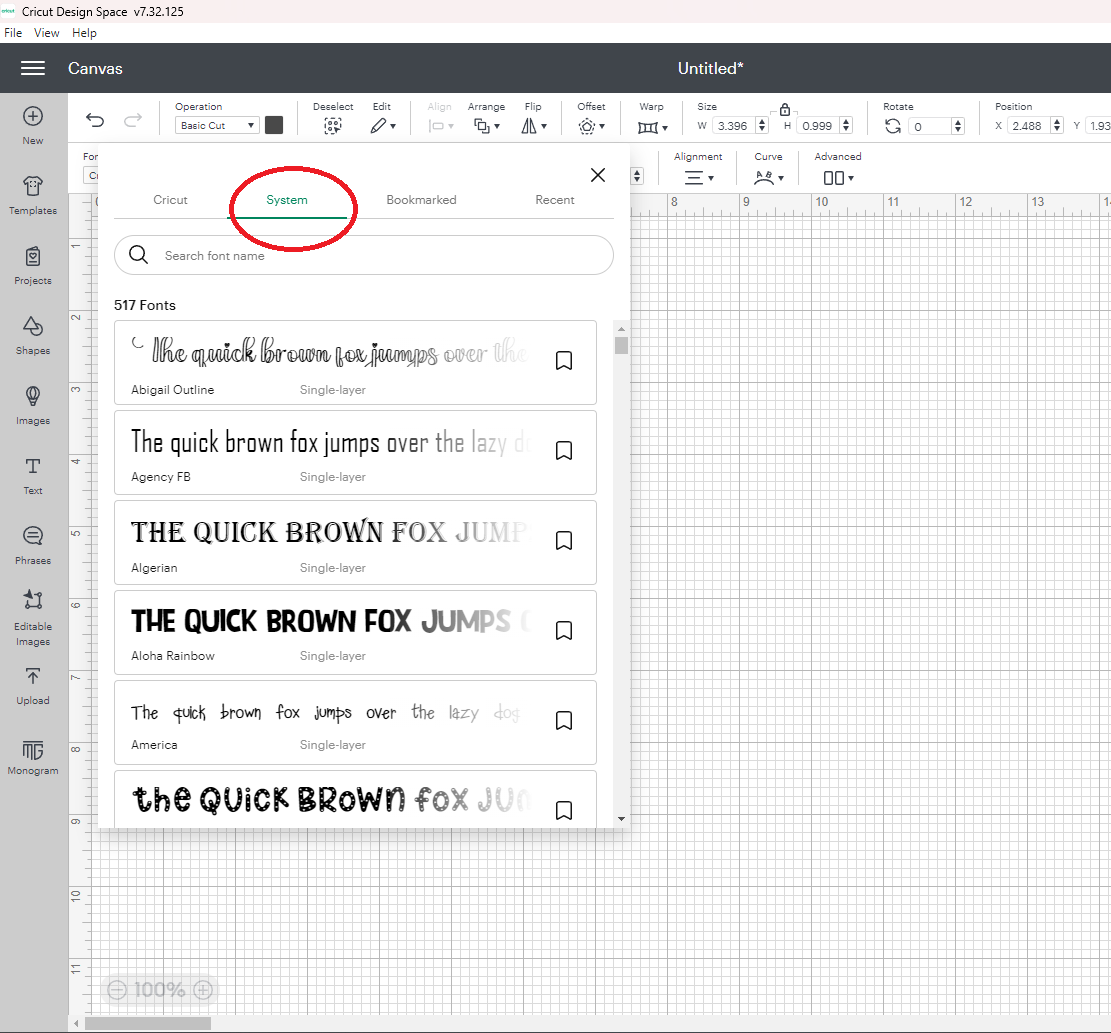Open Editable Images panel

click(33, 618)
